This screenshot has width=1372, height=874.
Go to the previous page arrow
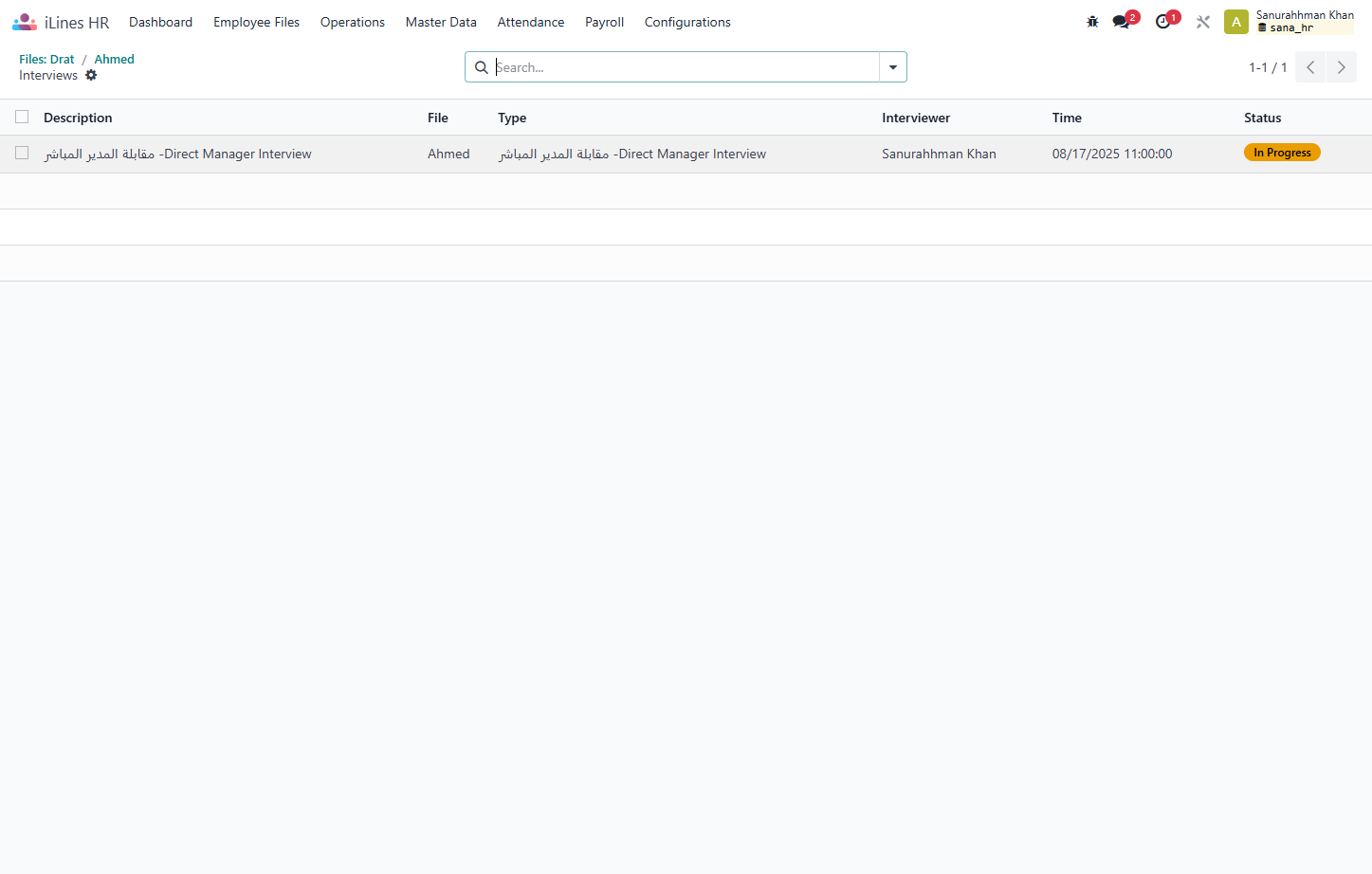pos(1310,67)
